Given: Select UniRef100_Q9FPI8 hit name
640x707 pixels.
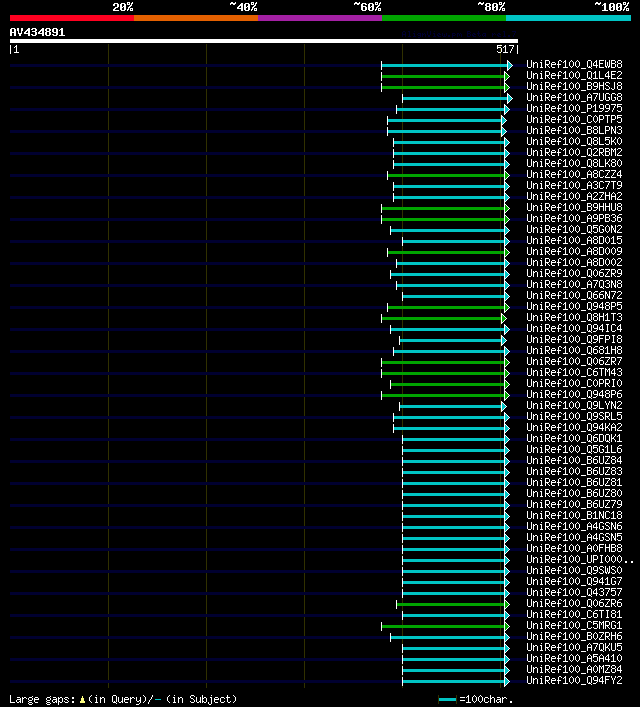Looking at the screenshot, I should point(574,340).
